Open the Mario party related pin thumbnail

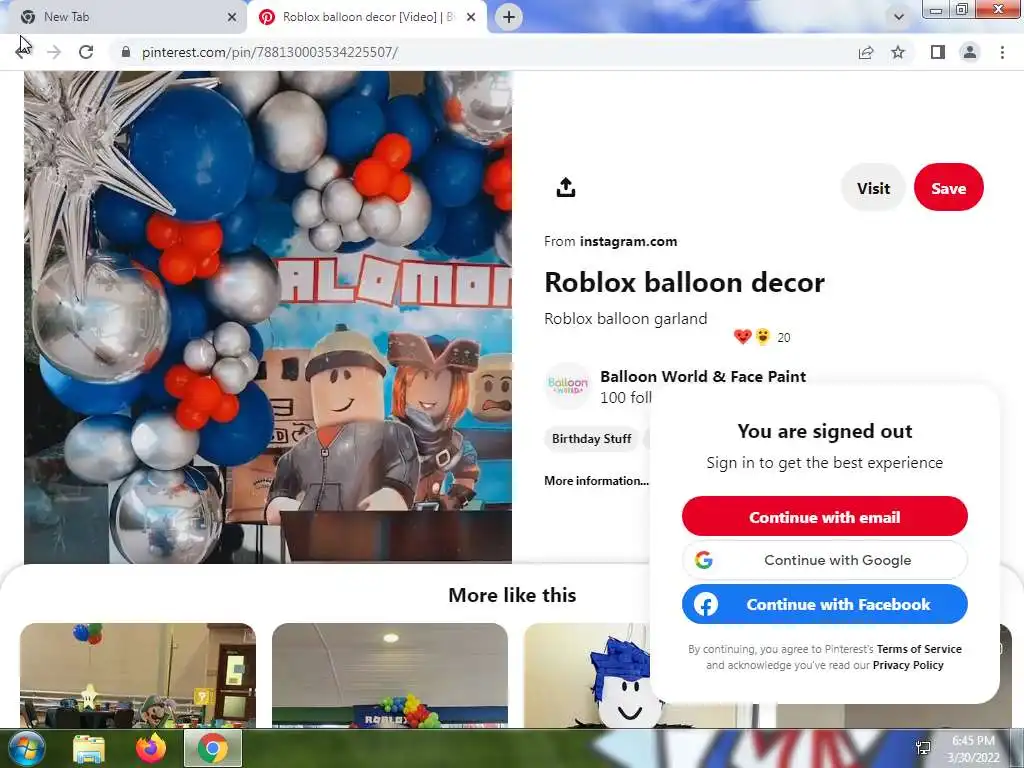(138, 675)
